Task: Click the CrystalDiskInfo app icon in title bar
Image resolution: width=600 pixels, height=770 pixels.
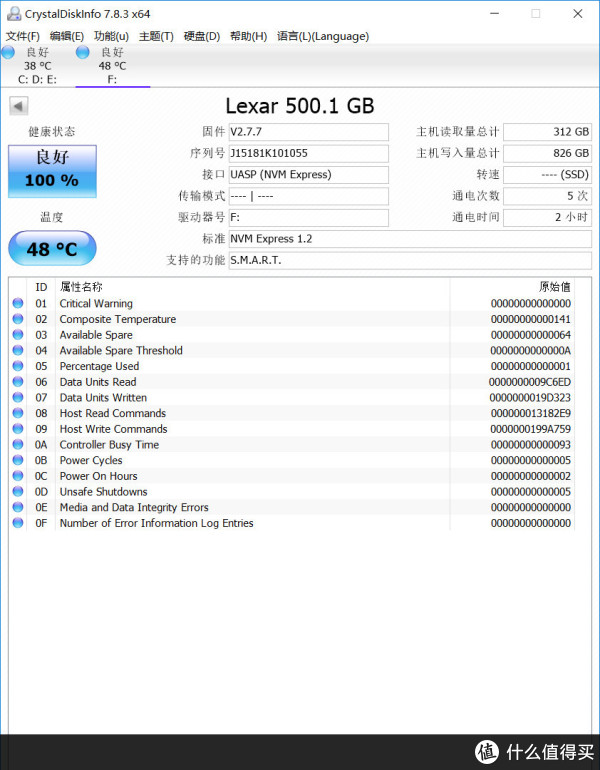Action: (x=14, y=14)
